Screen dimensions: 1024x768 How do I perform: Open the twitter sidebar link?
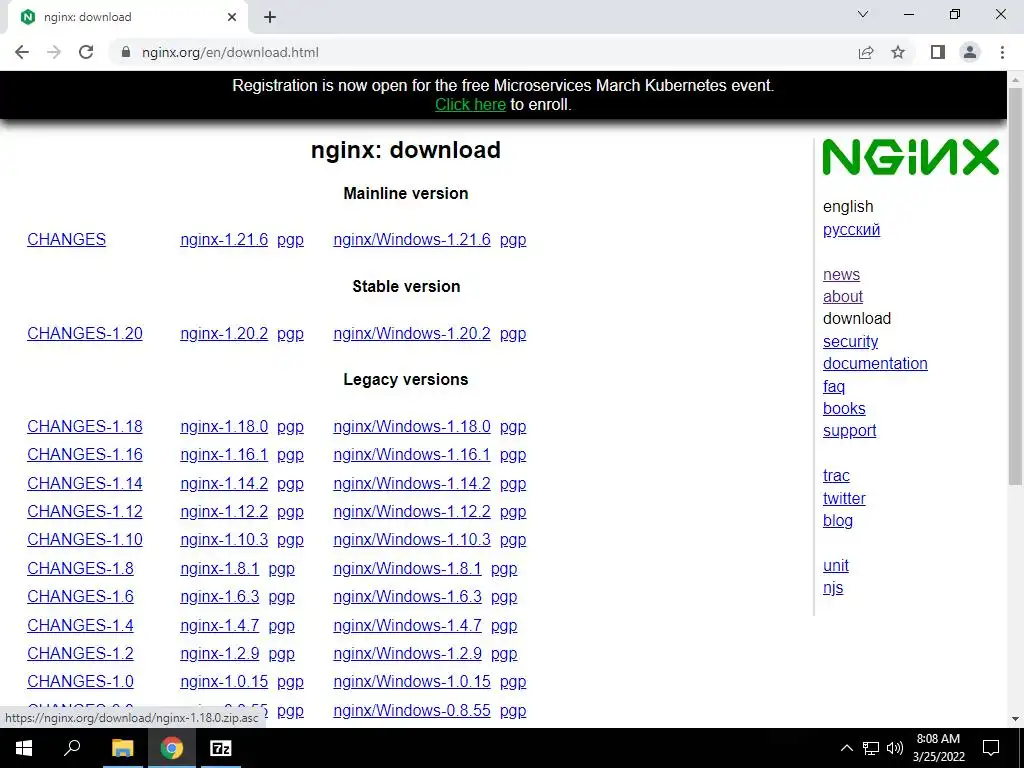click(x=844, y=498)
